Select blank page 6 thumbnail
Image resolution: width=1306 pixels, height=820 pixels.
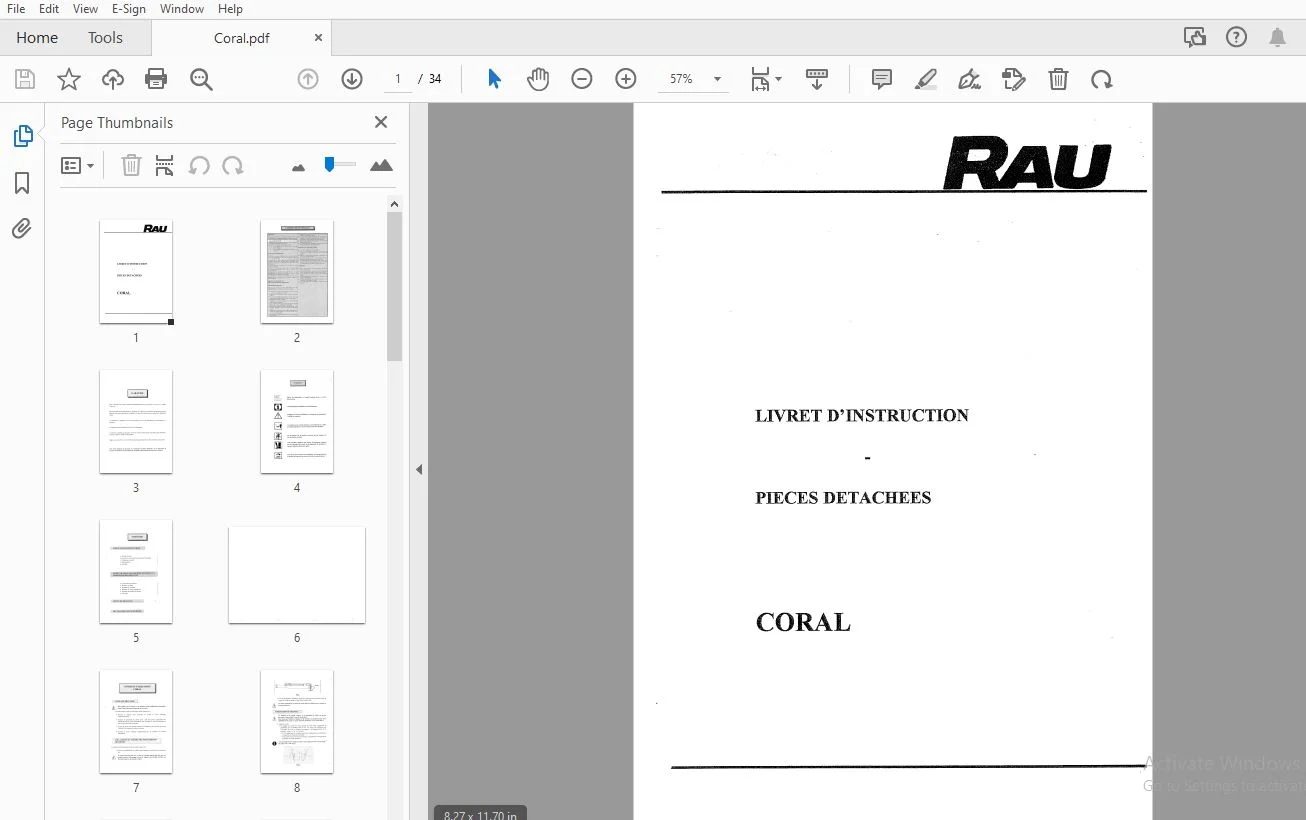297,575
